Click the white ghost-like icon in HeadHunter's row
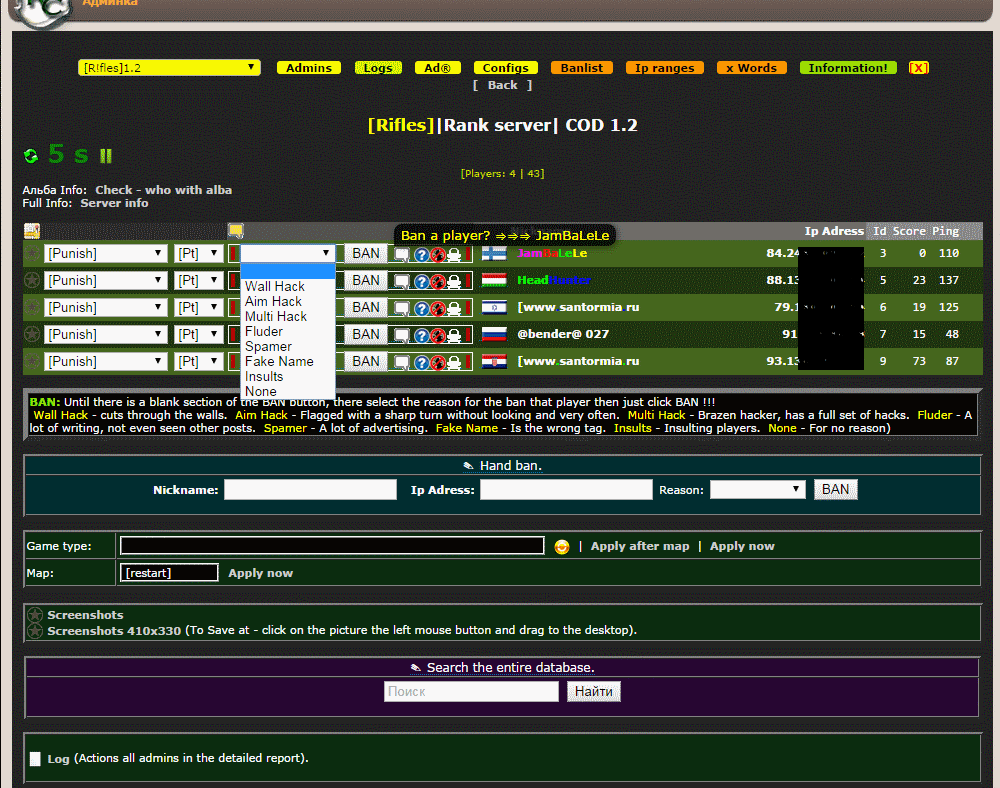This screenshot has height=788, width=1000. click(x=454, y=282)
